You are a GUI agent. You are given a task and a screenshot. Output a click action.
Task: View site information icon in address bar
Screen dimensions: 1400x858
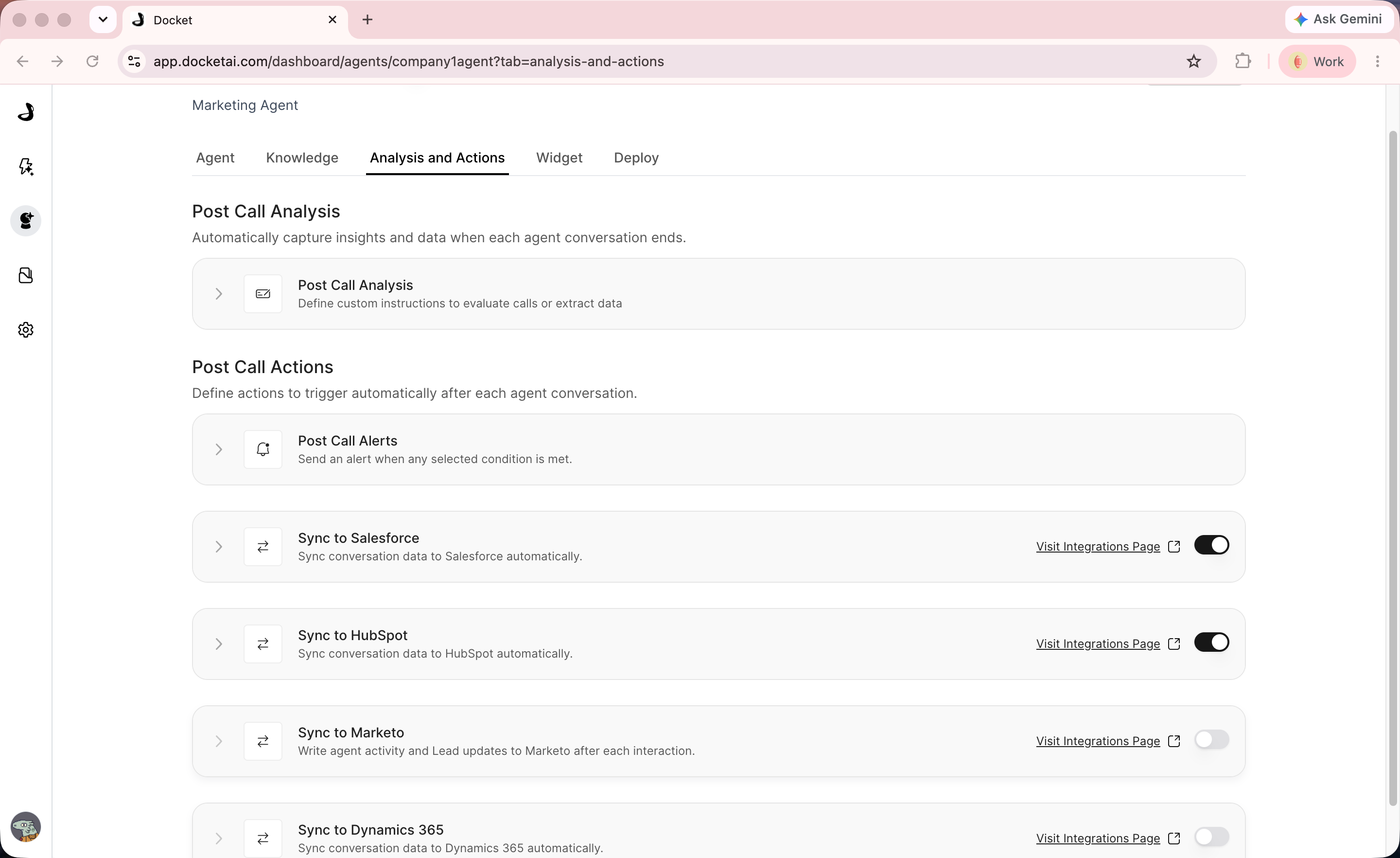(x=135, y=61)
